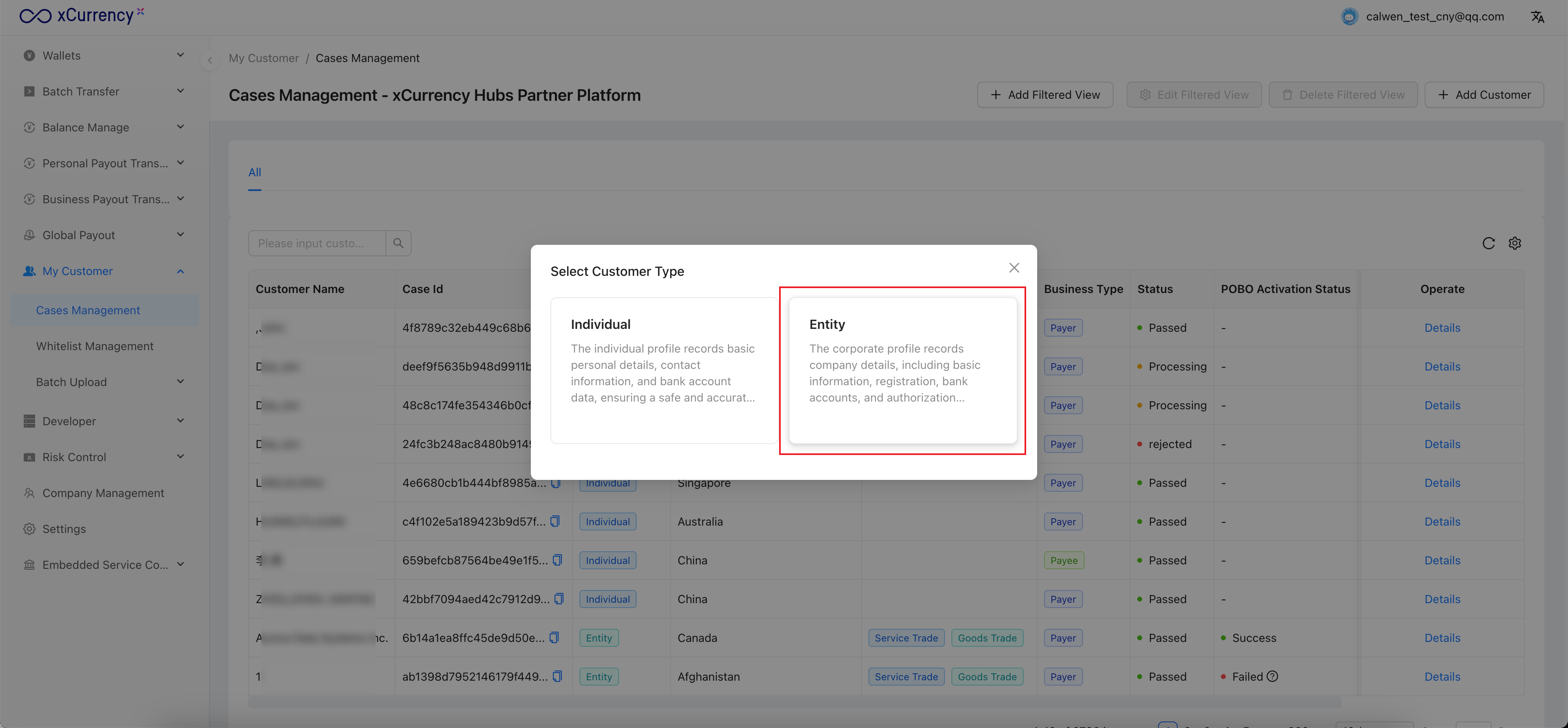Image resolution: width=1568 pixels, height=728 pixels.
Task: Click the user avatar icon
Action: pos(1349,16)
